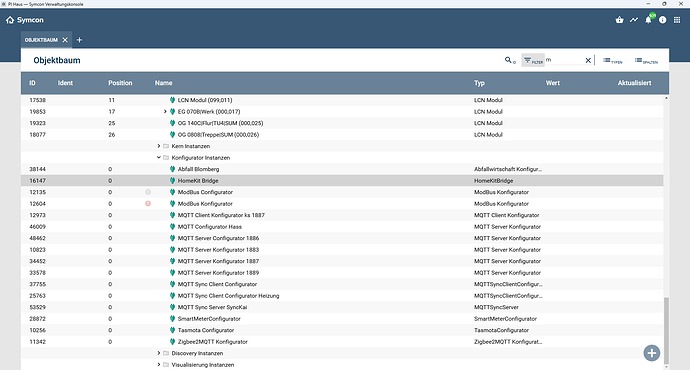The height and width of the screenshot is (370, 690).
Task: Click ID 37755 cell
Action: point(37,284)
